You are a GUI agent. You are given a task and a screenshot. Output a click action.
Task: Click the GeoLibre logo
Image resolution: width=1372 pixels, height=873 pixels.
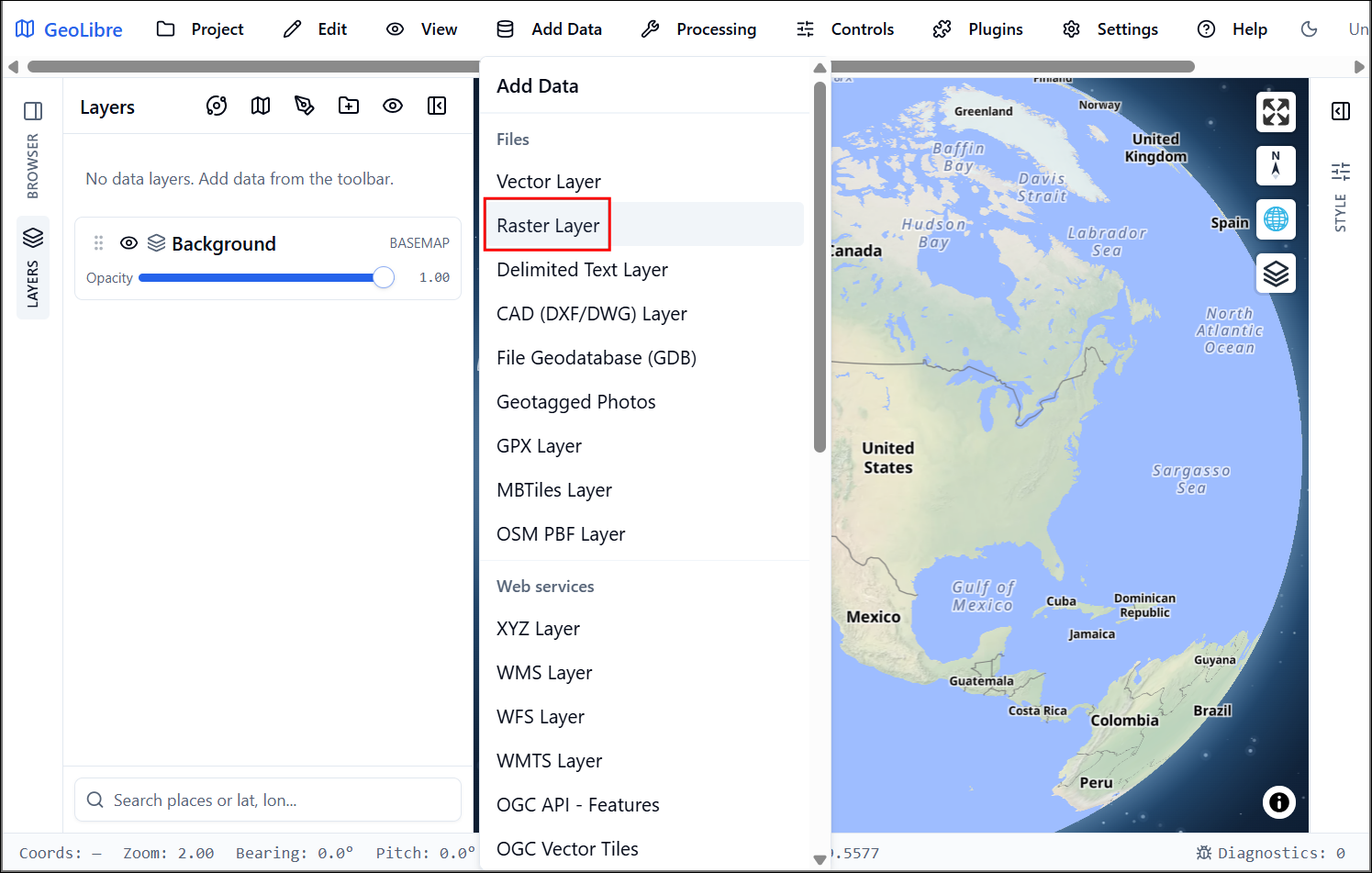coord(69,29)
